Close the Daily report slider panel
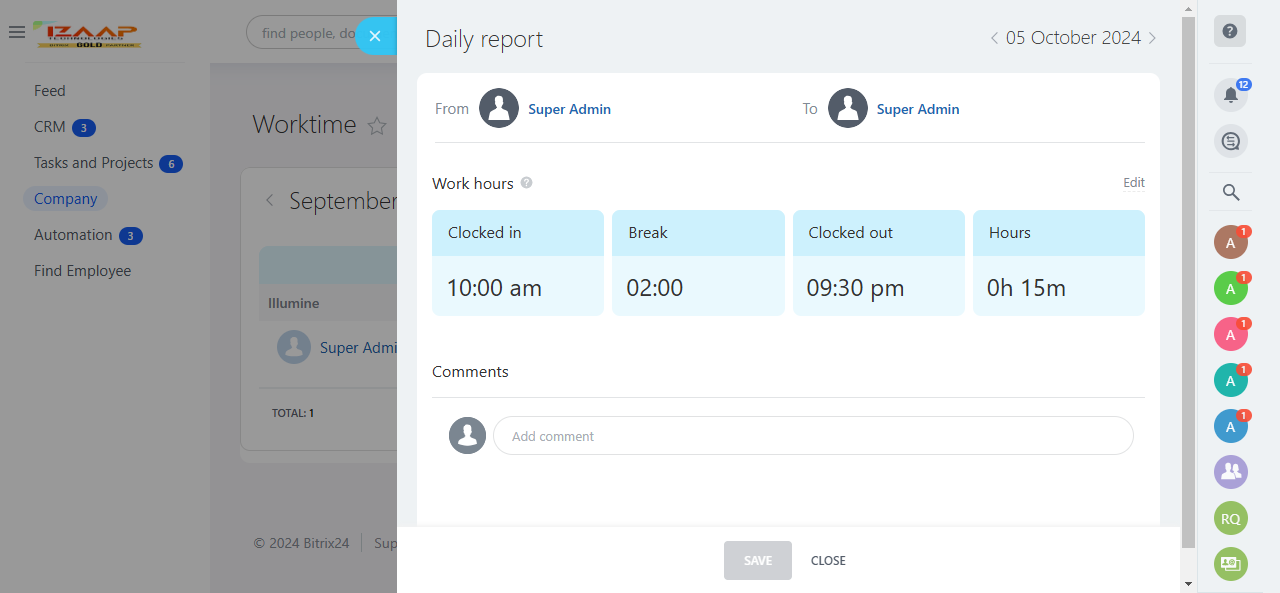The height and width of the screenshot is (593, 1280). pyautogui.click(x=375, y=36)
